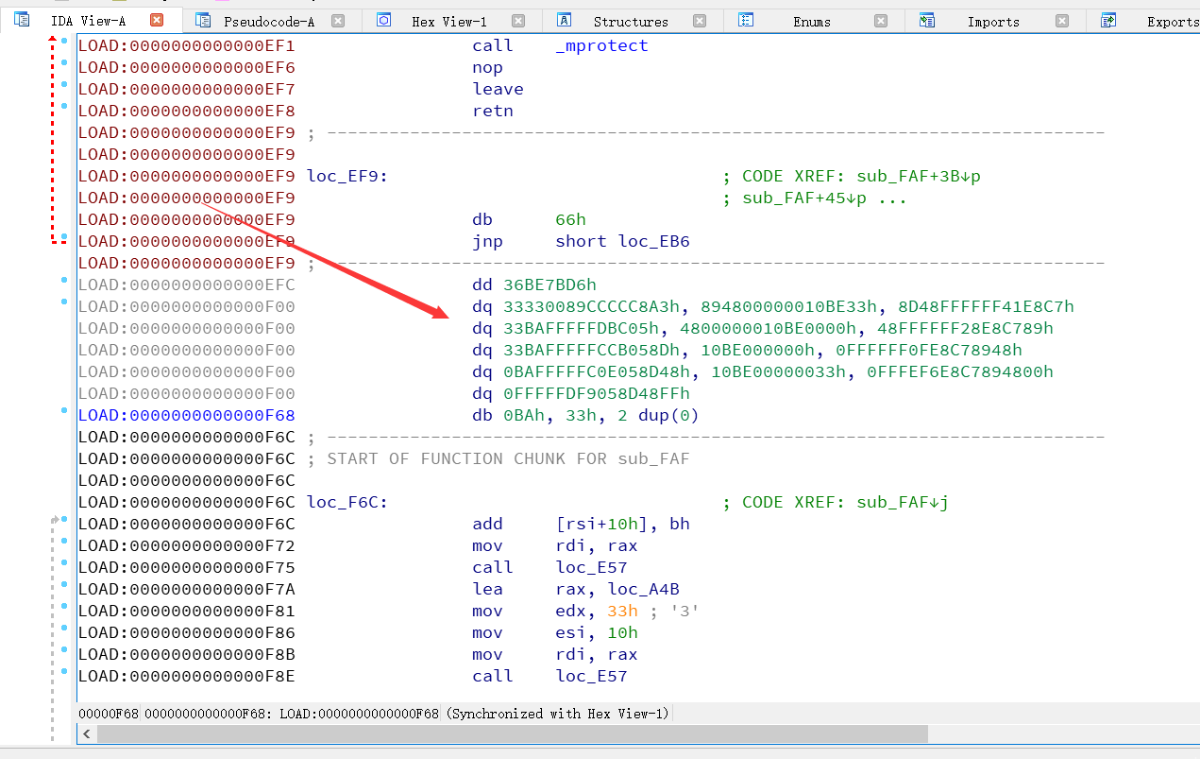Follow the sub_FAF+45 code xref
Image resolution: width=1200 pixels, height=759 pixels.
tap(814, 198)
